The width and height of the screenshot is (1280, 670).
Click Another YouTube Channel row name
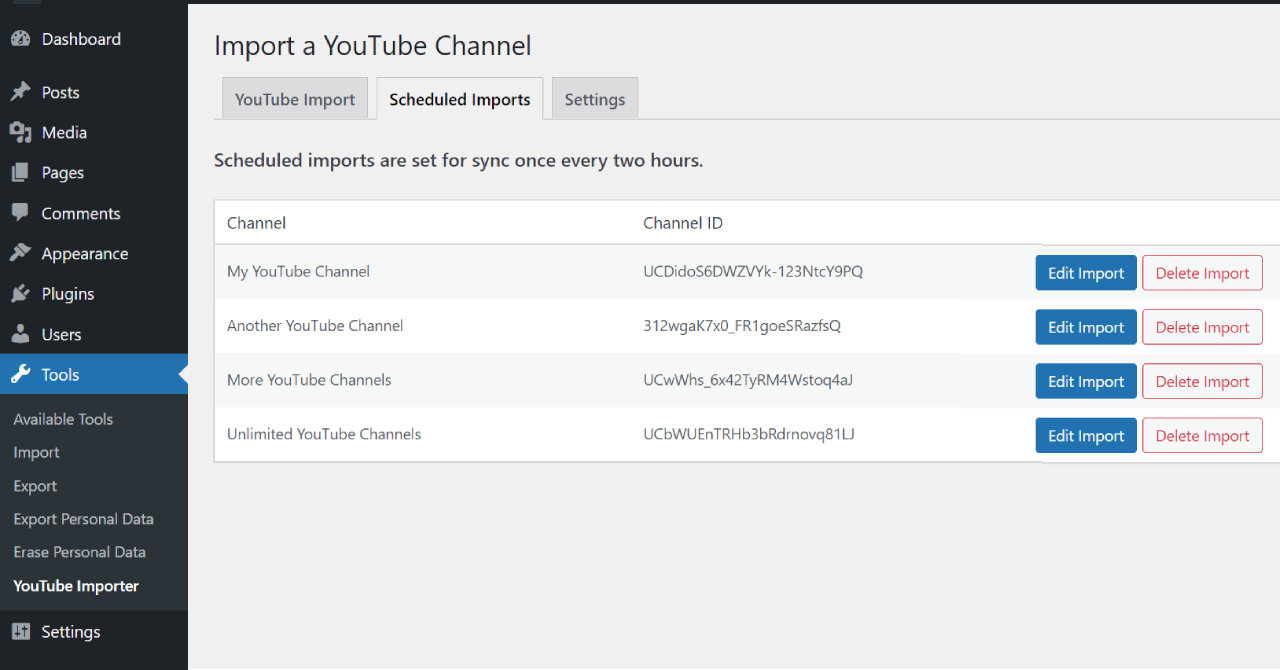click(x=315, y=325)
